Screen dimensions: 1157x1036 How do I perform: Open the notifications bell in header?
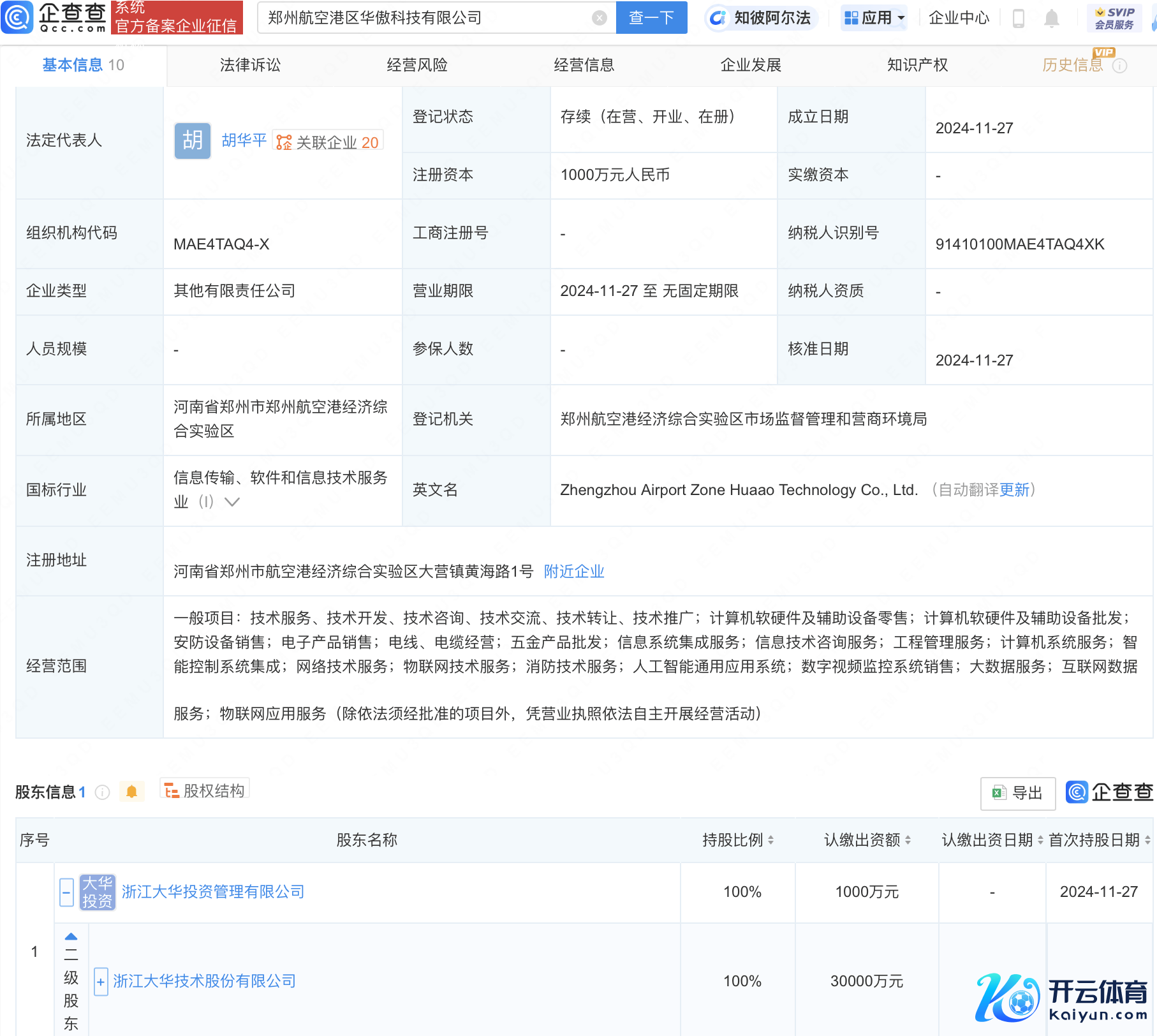click(x=1052, y=18)
